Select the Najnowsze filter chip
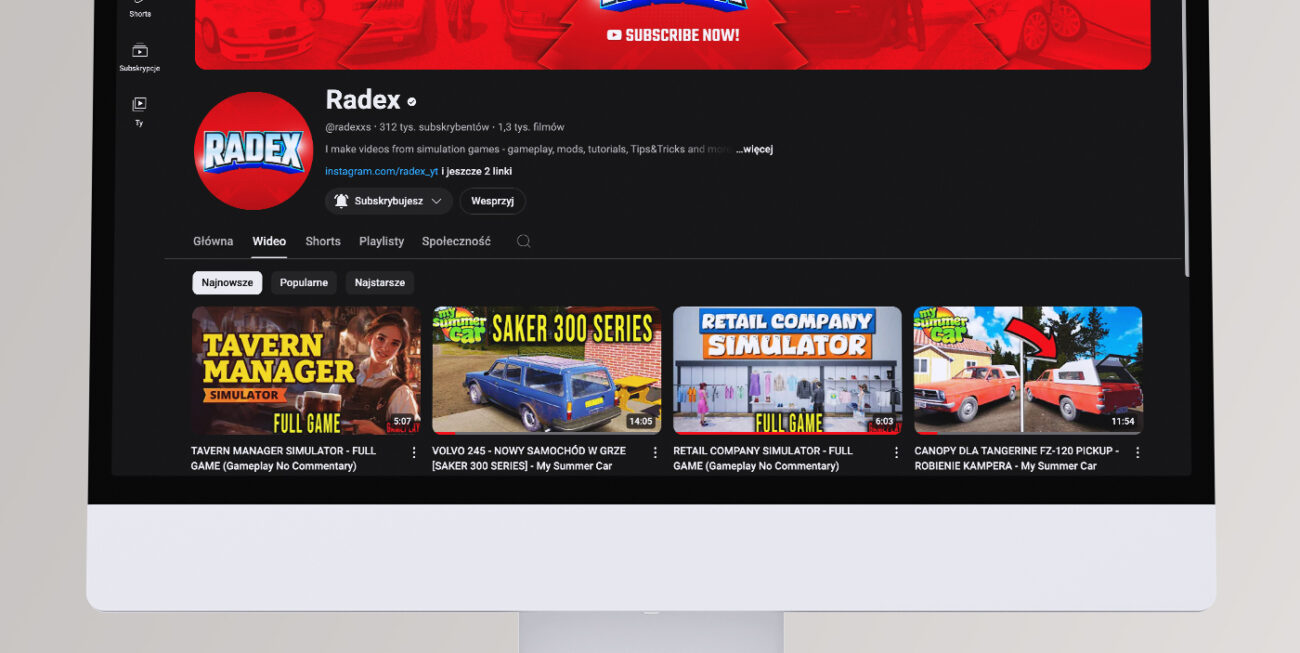Screen dimensions: 1300x653 pos(227,283)
